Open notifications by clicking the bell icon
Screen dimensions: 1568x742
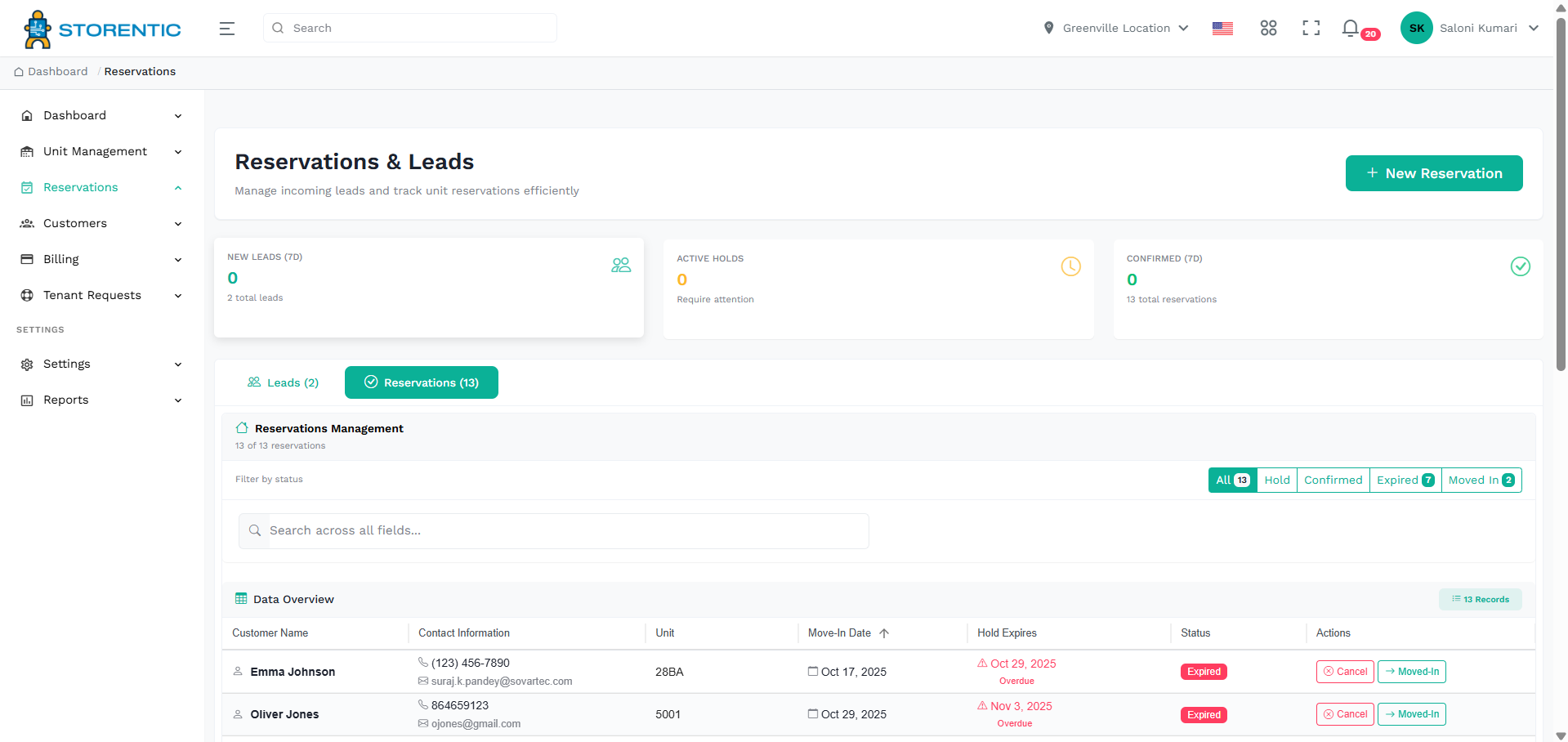[x=1350, y=27]
